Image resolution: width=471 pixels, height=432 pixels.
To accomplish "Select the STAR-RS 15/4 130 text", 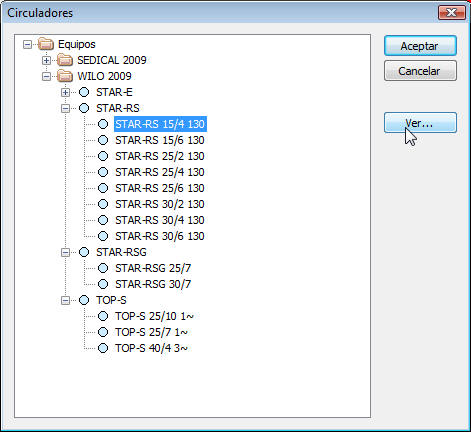I will click(x=160, y=124).
